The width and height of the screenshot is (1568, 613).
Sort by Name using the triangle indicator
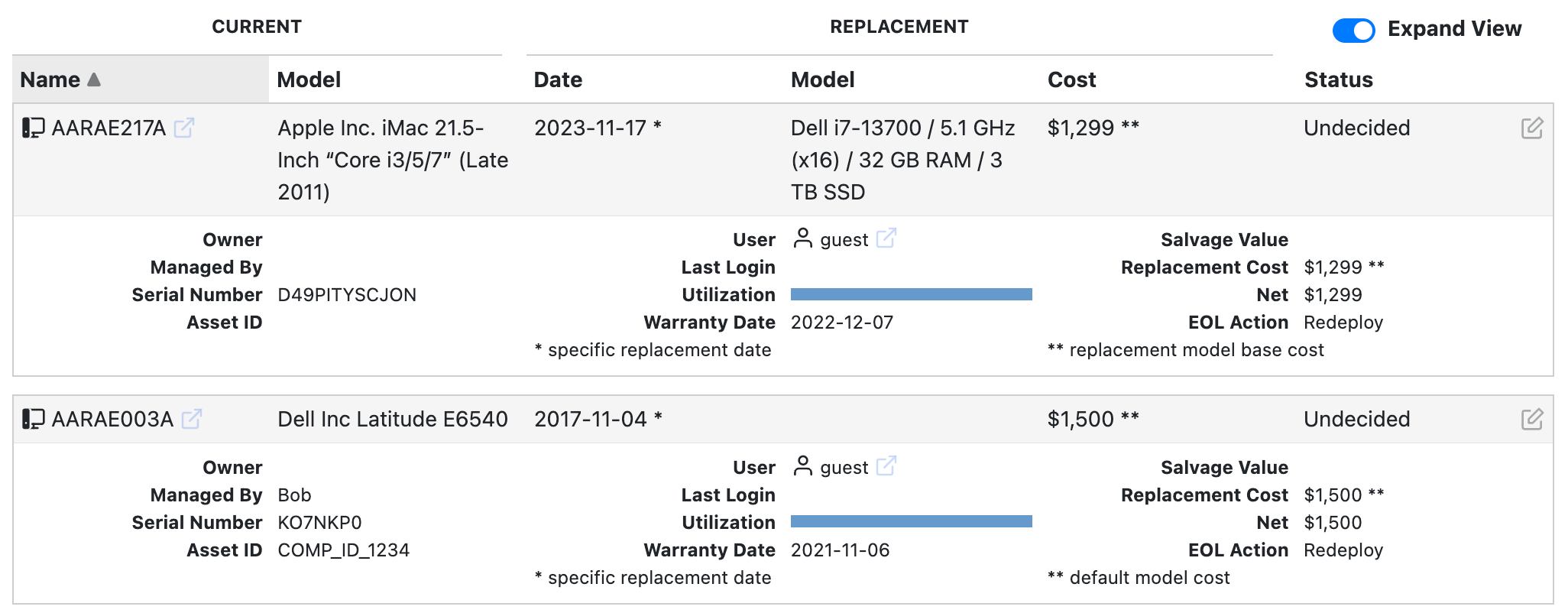click(x=94, y=79)
